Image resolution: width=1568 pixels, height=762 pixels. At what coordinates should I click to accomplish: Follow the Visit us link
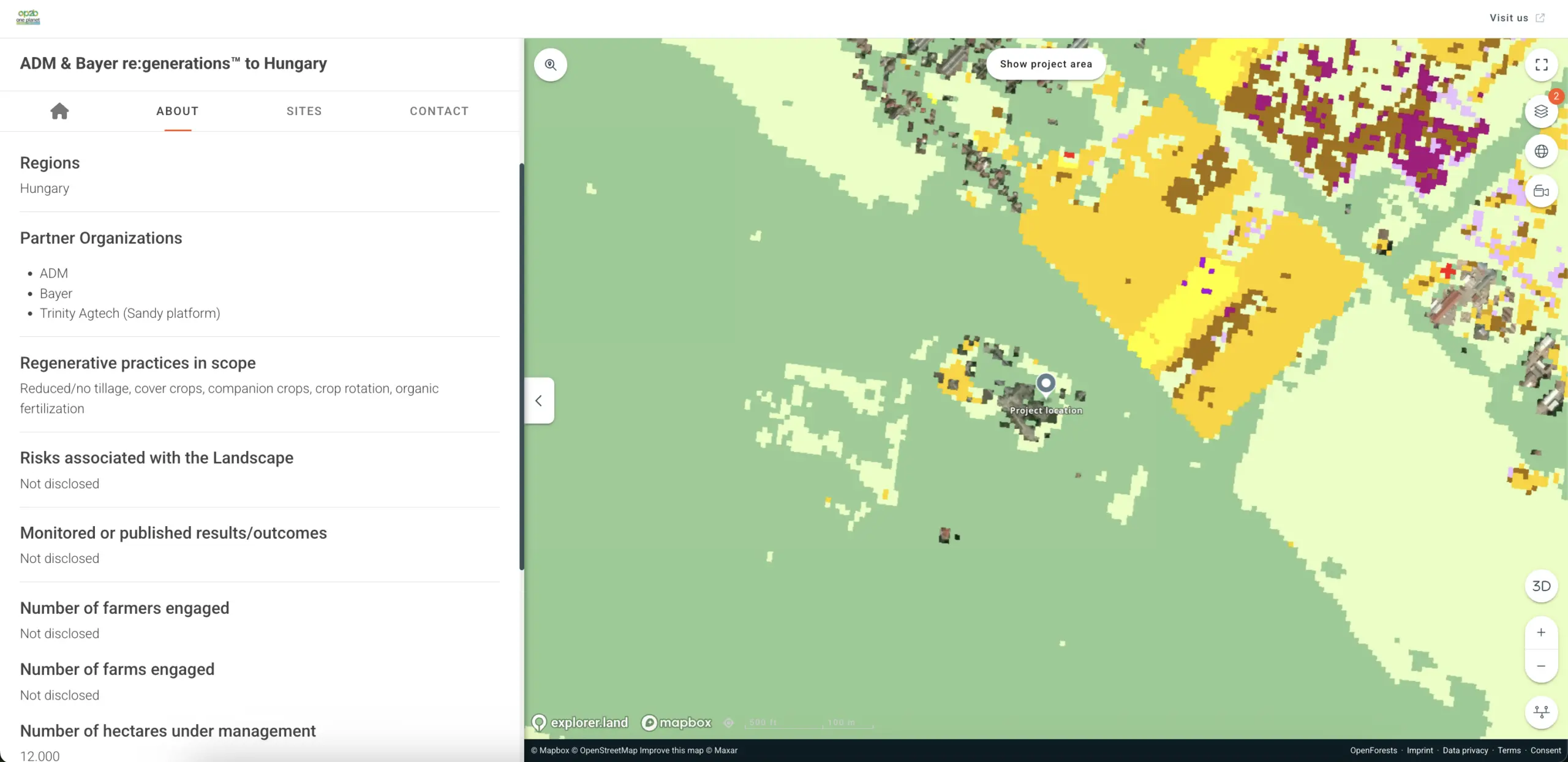click(1517, 18)
